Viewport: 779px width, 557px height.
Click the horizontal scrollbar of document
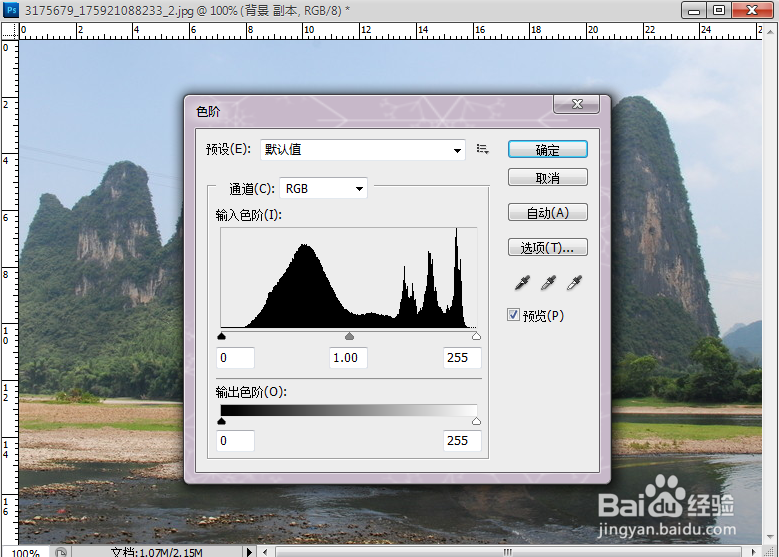(508, 552)
